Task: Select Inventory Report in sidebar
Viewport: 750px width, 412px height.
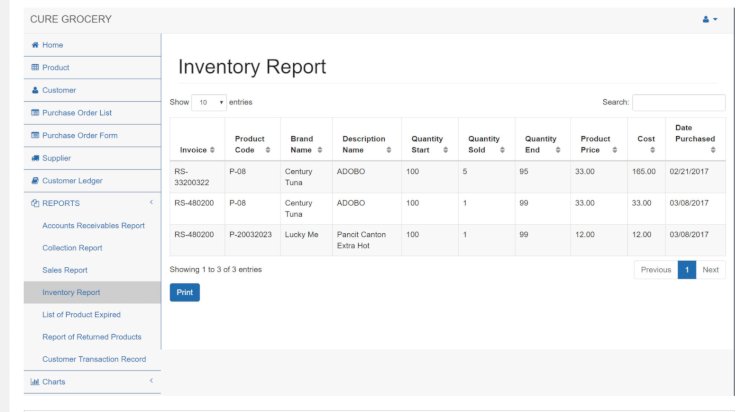Action: point(92,292)
